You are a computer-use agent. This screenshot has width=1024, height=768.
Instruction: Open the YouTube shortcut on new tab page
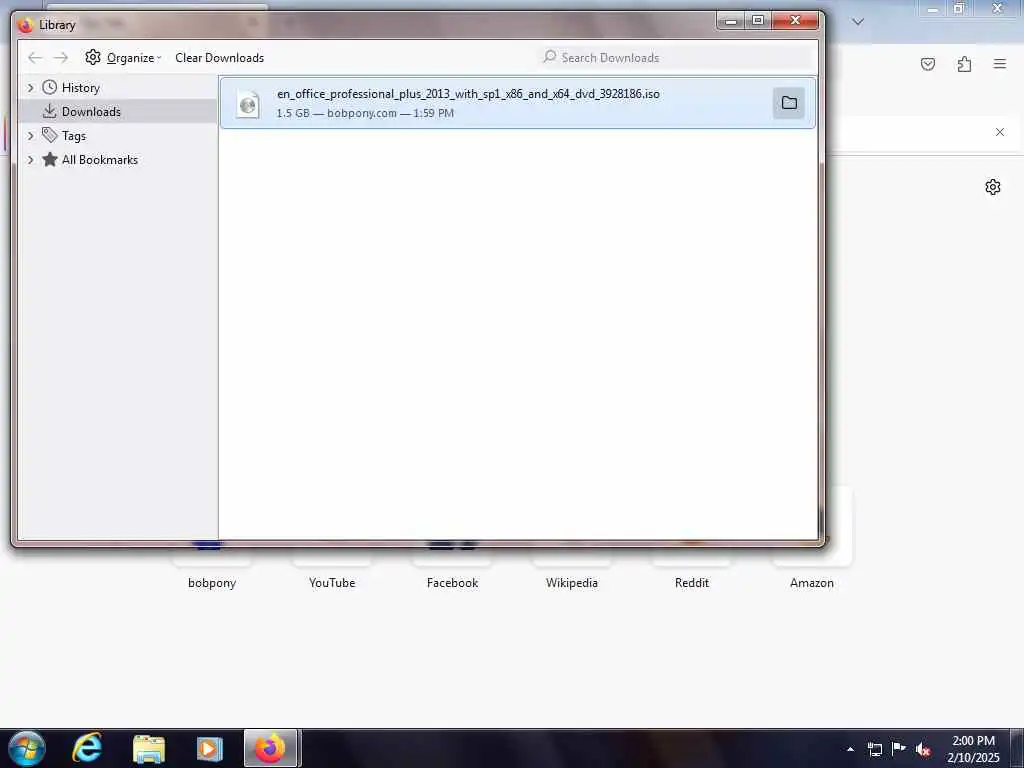(332, 583)
